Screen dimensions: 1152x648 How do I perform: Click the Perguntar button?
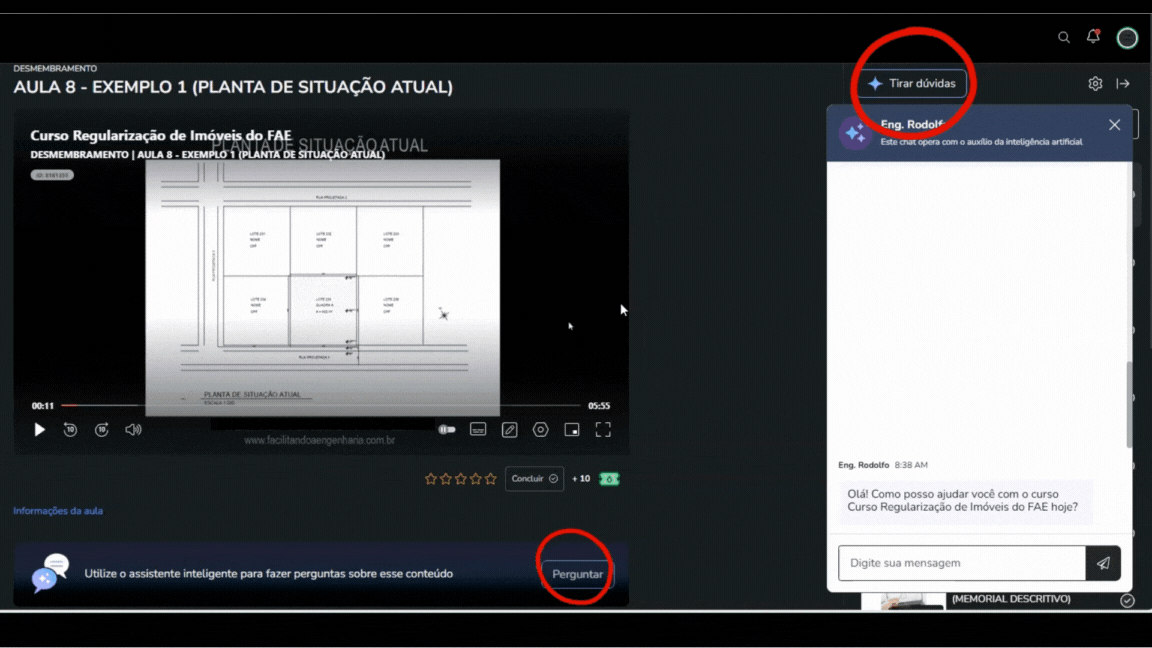pyautogui.click(x=577, y=574)
